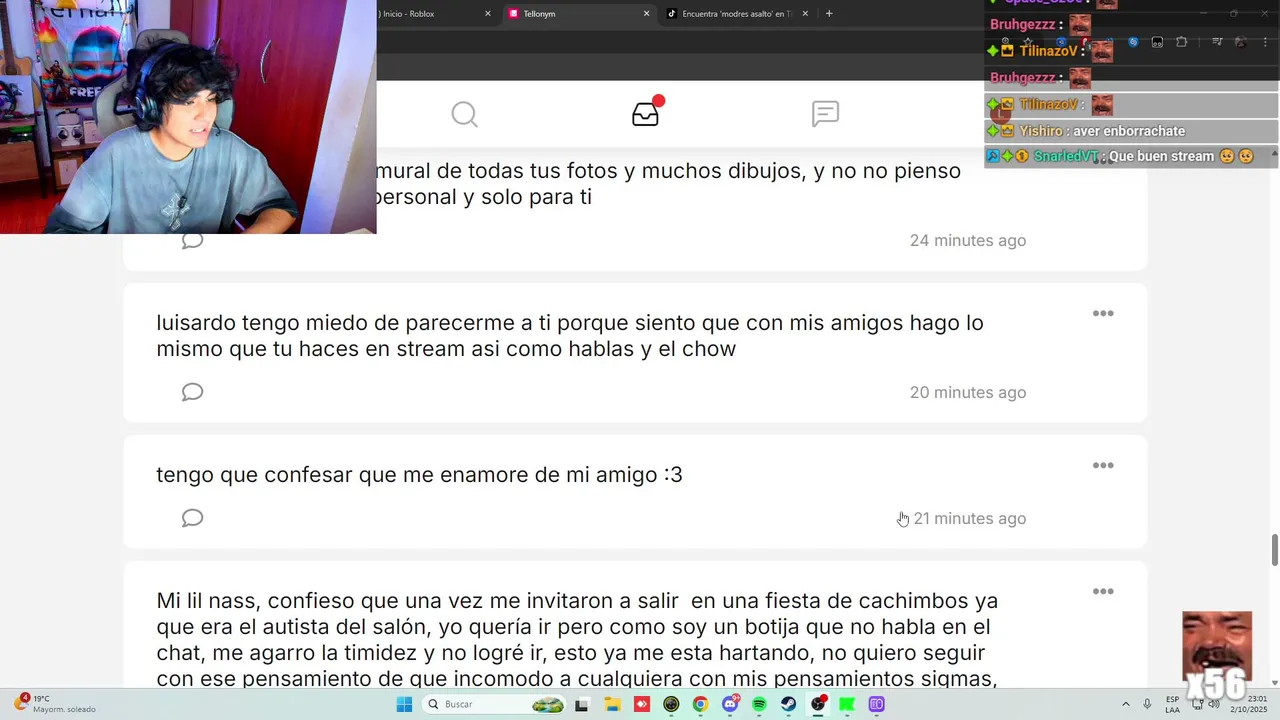Click the webcam overlay of the streamer
Screen dimensions: 1280x720
(x=188, y=117)
